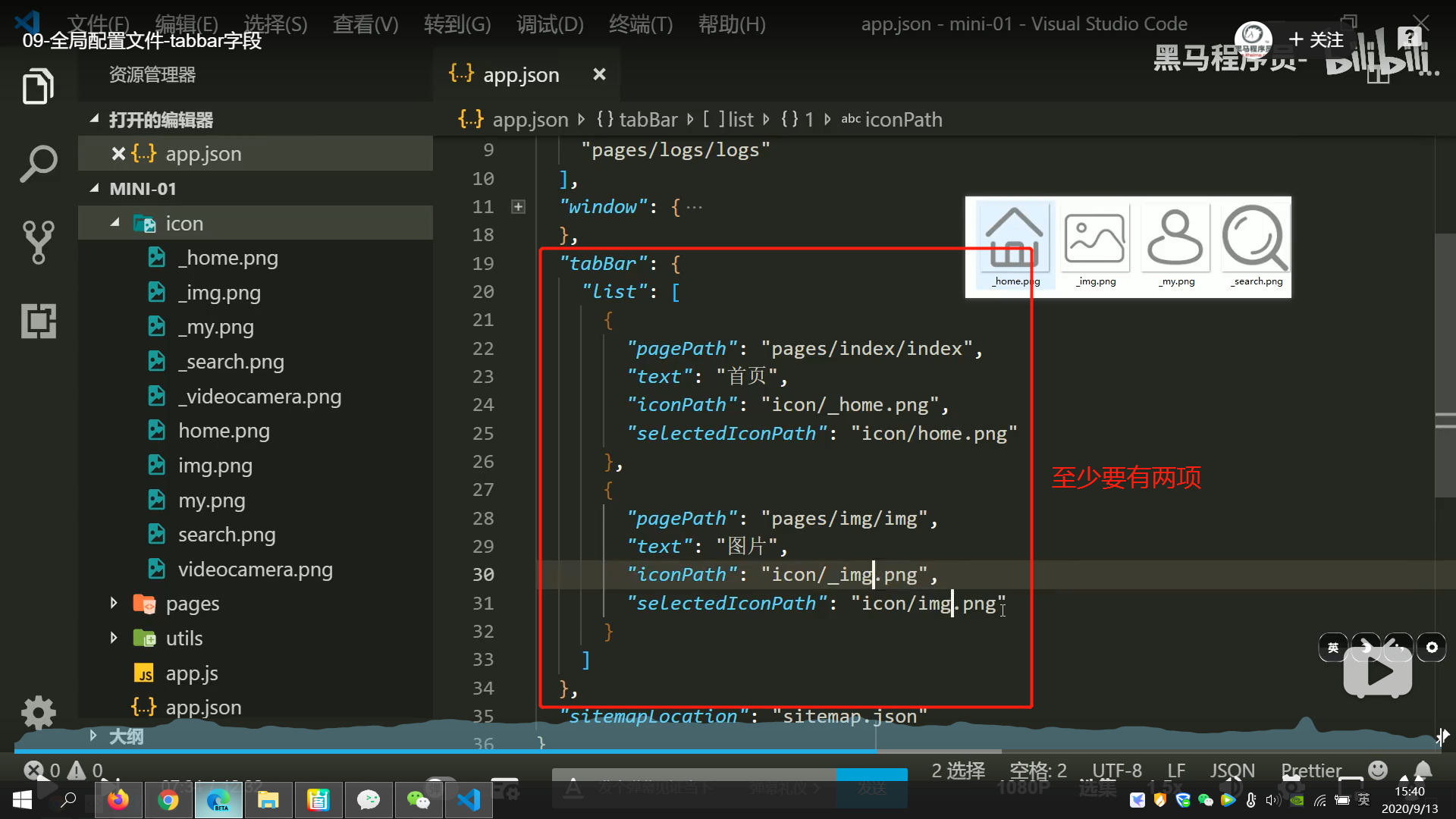Open the 转到(G) menu
This screenshot has height=819, width=1456.
[x=457, y=24]
